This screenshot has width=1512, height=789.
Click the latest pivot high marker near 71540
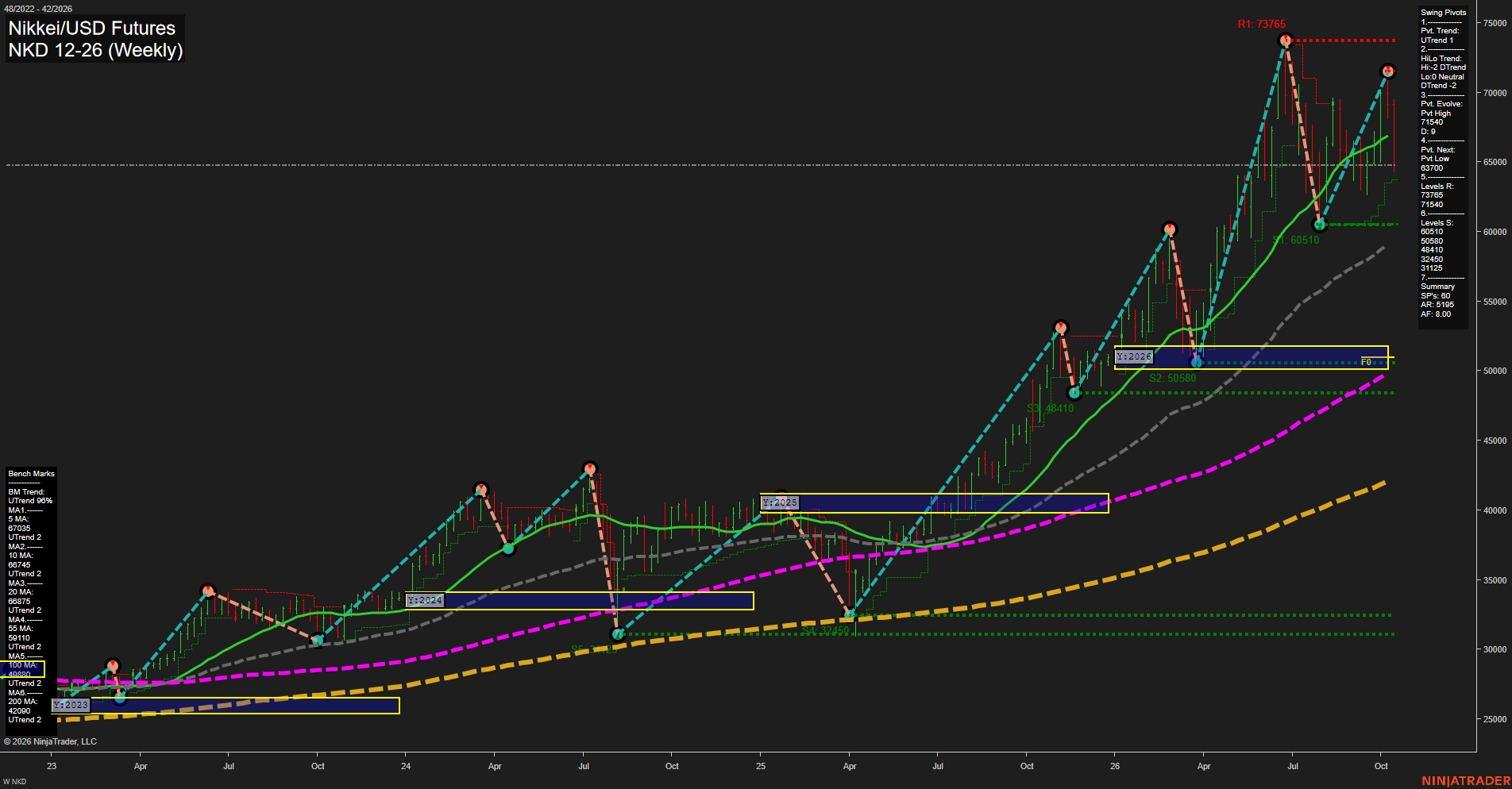(x=1387, y=71)
